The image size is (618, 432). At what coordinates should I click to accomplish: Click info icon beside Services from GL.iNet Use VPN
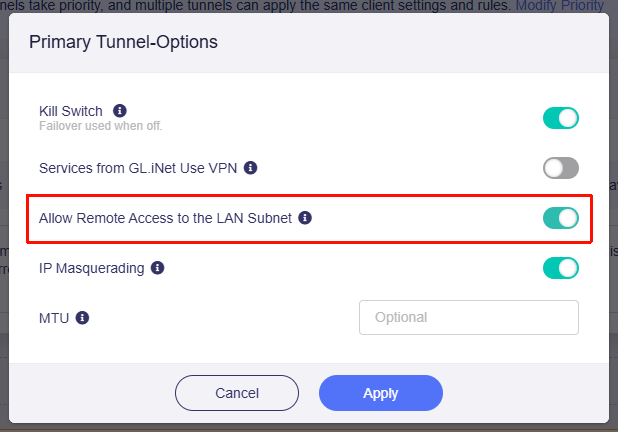point(251,168)
